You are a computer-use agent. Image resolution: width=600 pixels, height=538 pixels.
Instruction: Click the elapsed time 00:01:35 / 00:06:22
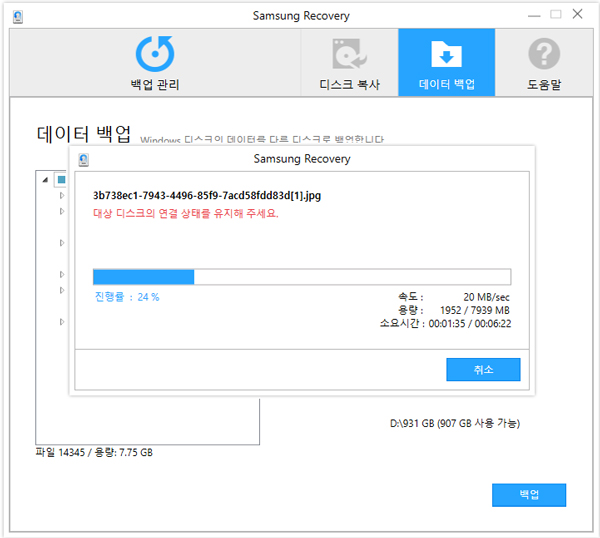[x=470, y=324]
